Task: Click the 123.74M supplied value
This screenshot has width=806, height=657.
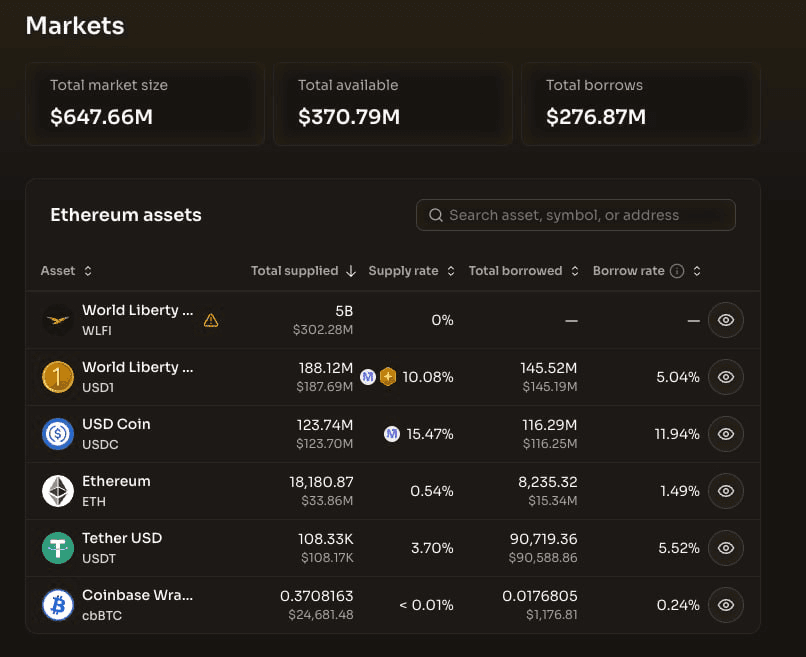Action: (x=325, y=425)
